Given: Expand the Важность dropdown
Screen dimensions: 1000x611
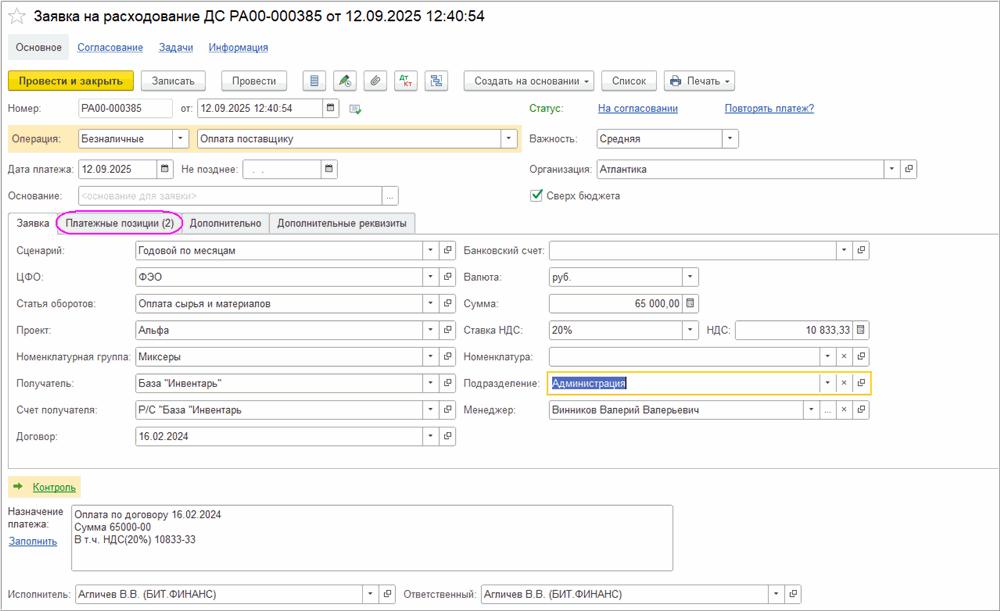Looking at the screenshot, I should (x=730, y=139).
